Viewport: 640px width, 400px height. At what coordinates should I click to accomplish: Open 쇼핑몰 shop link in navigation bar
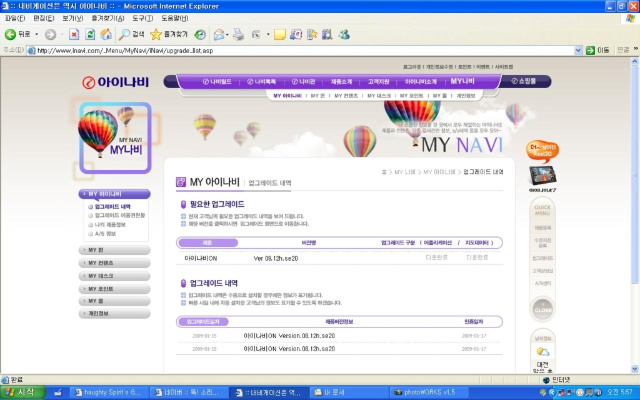point(524,81)
